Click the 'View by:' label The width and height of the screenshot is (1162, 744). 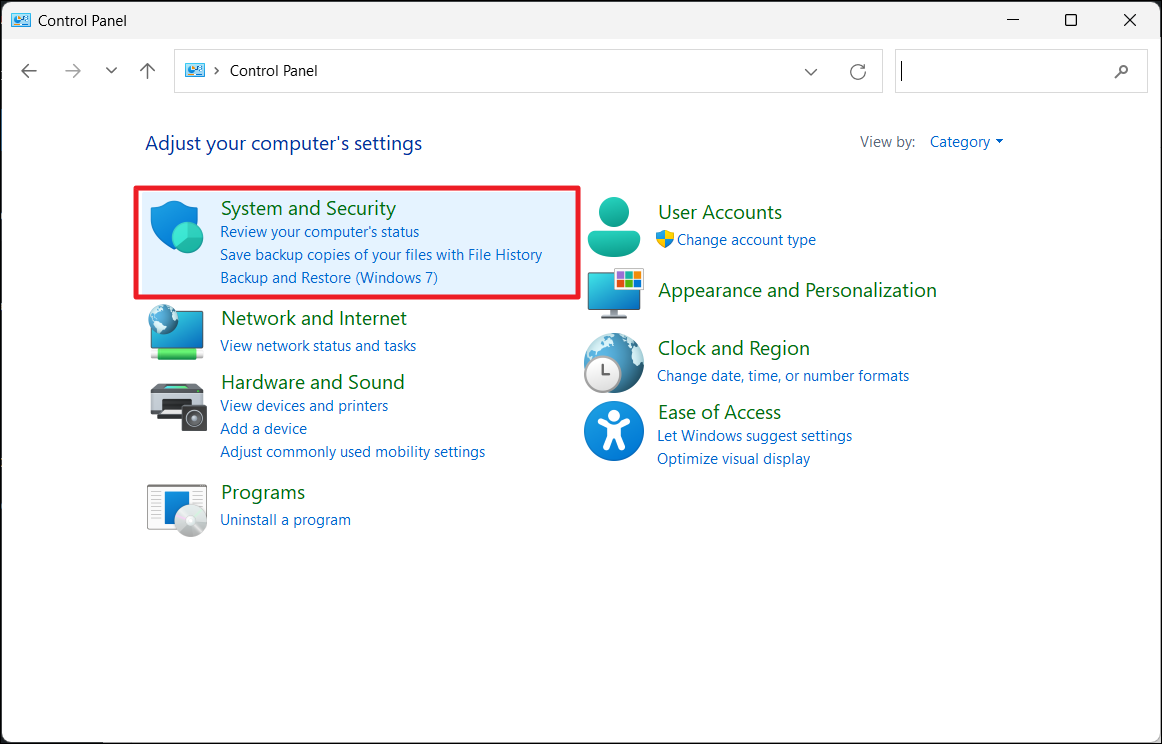pos(887,142)
